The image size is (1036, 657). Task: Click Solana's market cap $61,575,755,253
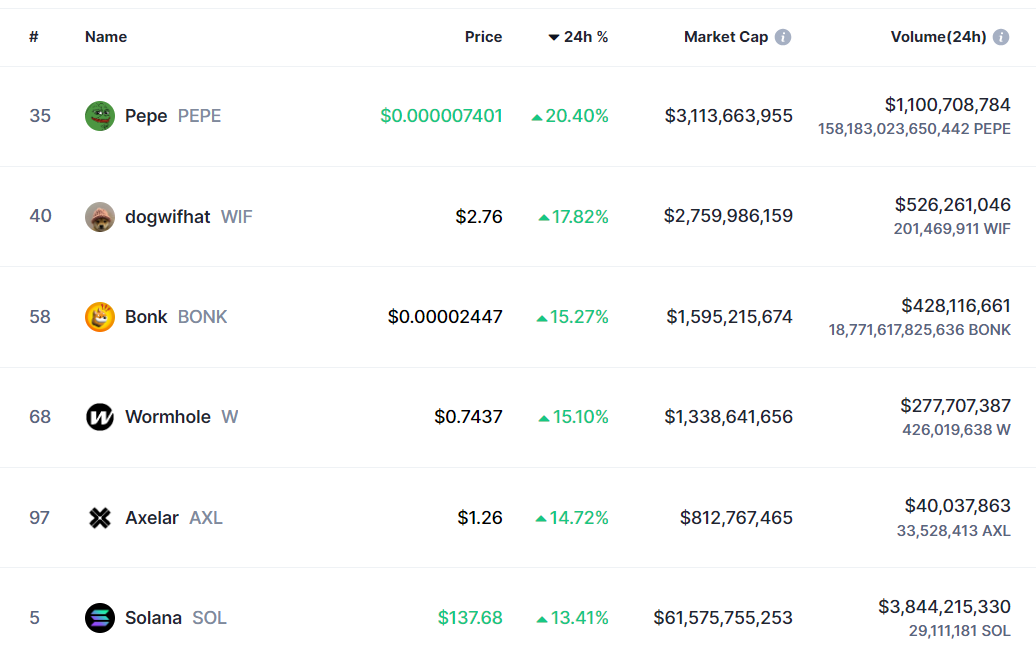point(723,618)
